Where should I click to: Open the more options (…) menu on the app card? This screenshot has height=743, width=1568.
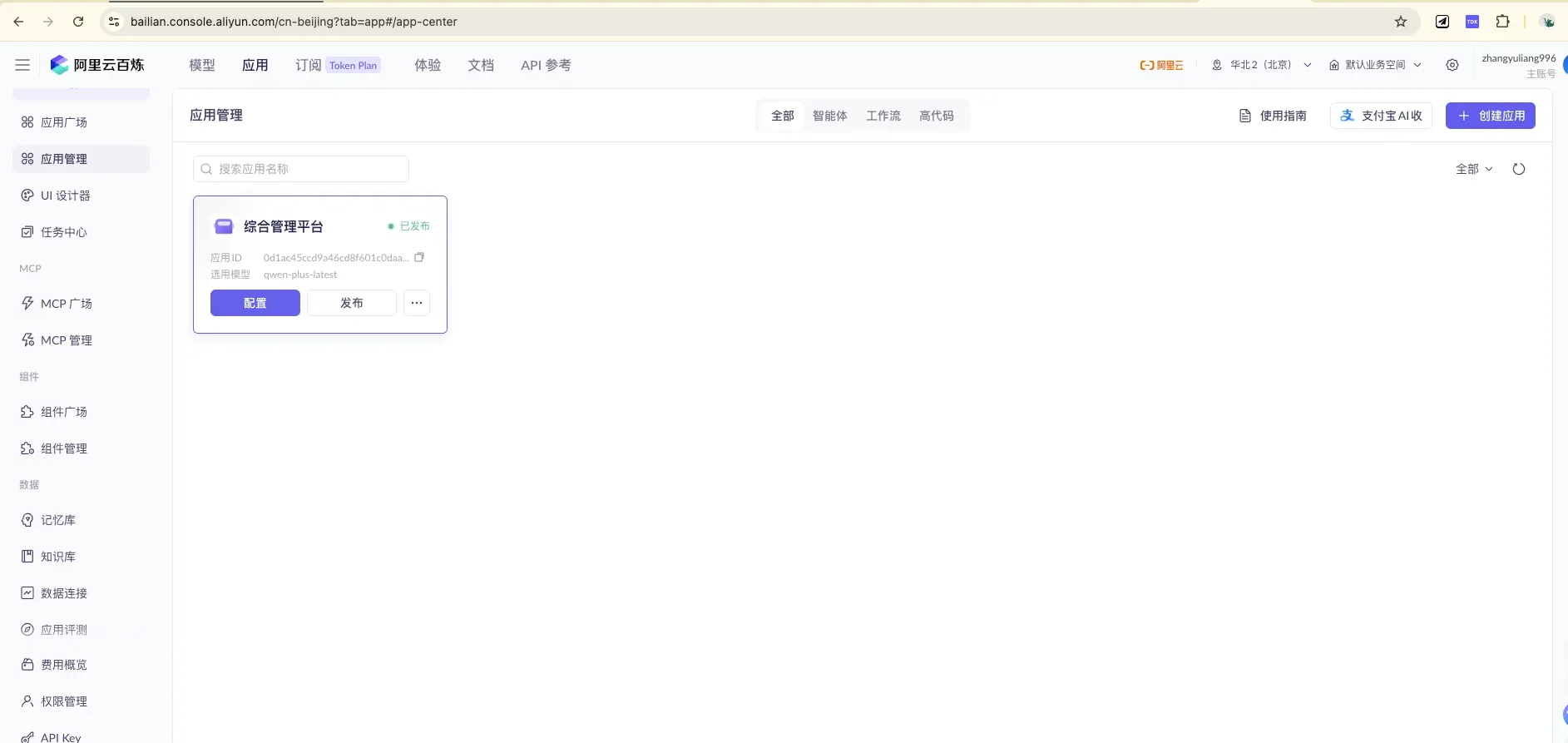pyautogui.click(x=417, y=303)
